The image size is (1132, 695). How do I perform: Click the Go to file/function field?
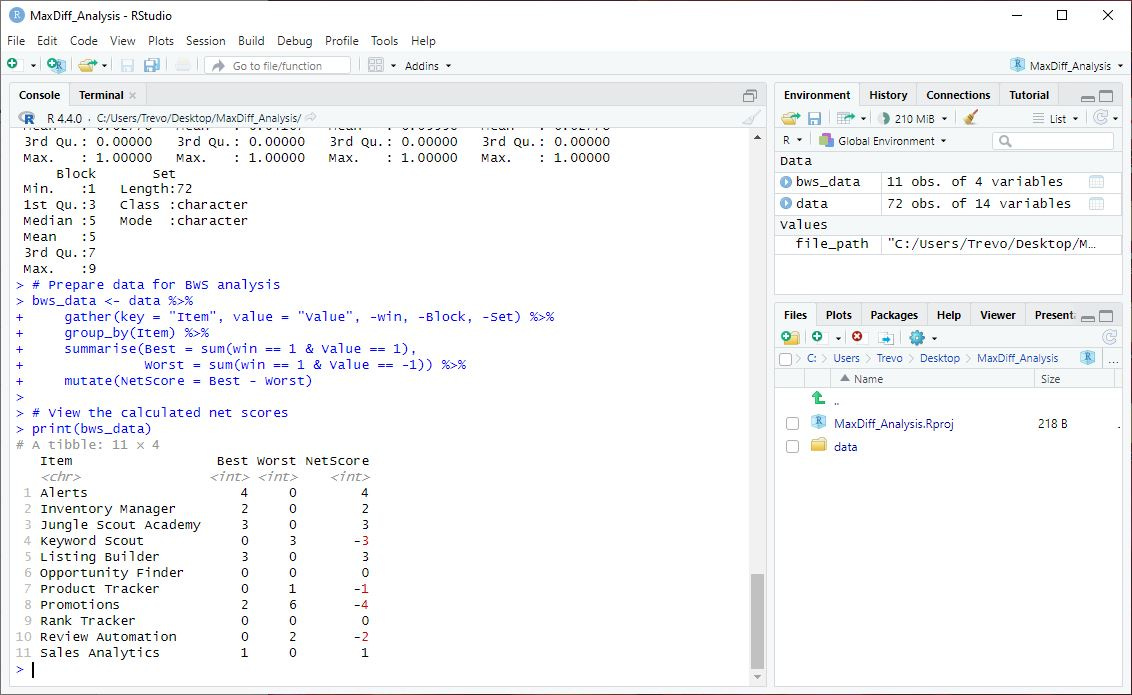coord(278,66)
